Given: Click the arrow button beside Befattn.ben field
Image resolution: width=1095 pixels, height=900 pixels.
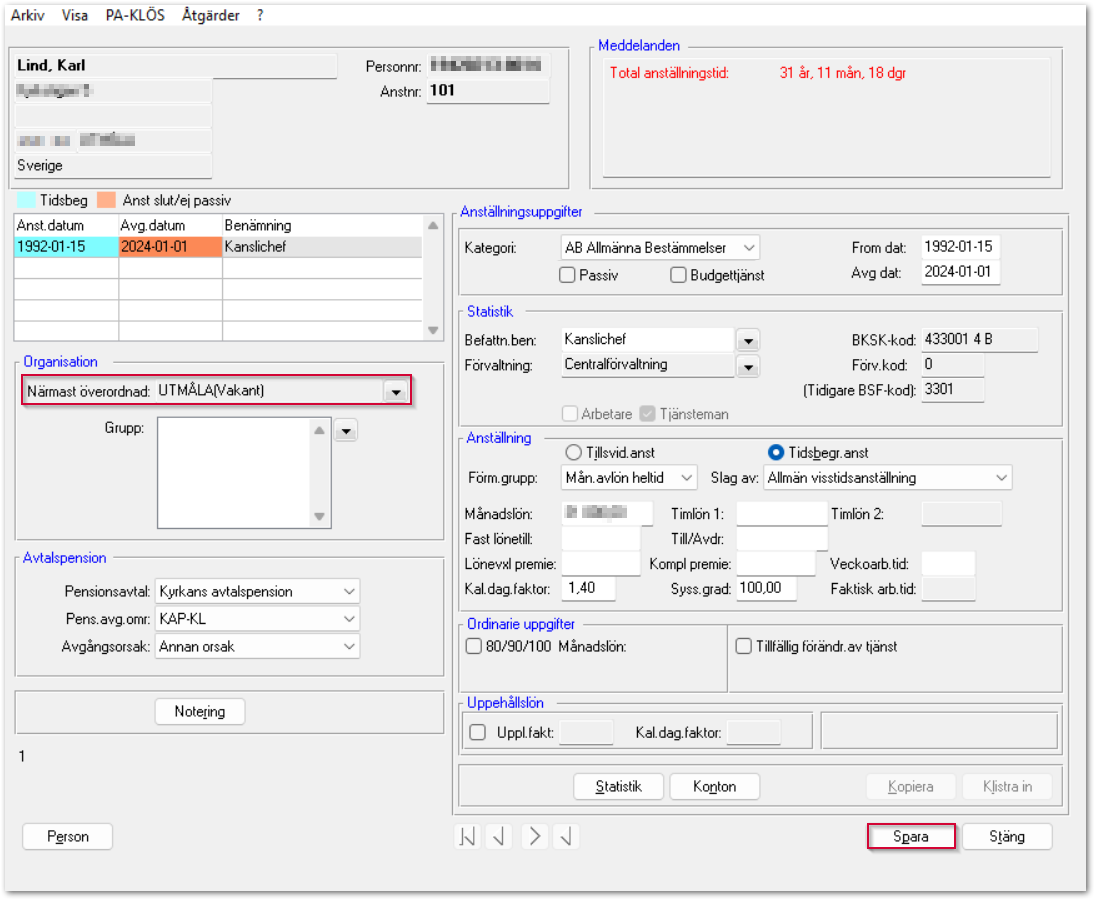Looking at the screenshot, I should pyautogui.click(x=747, y=341).
